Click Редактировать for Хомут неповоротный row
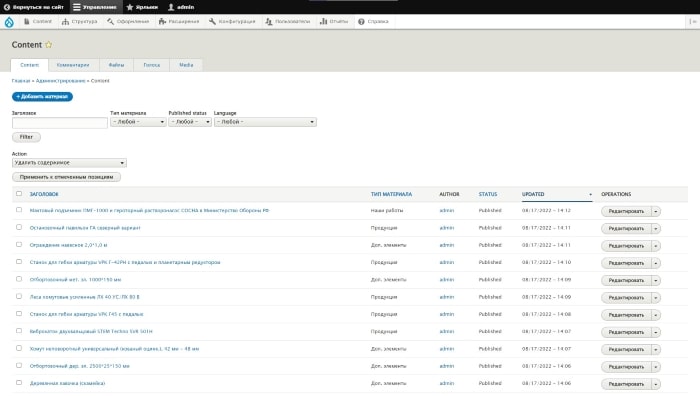 626,350
